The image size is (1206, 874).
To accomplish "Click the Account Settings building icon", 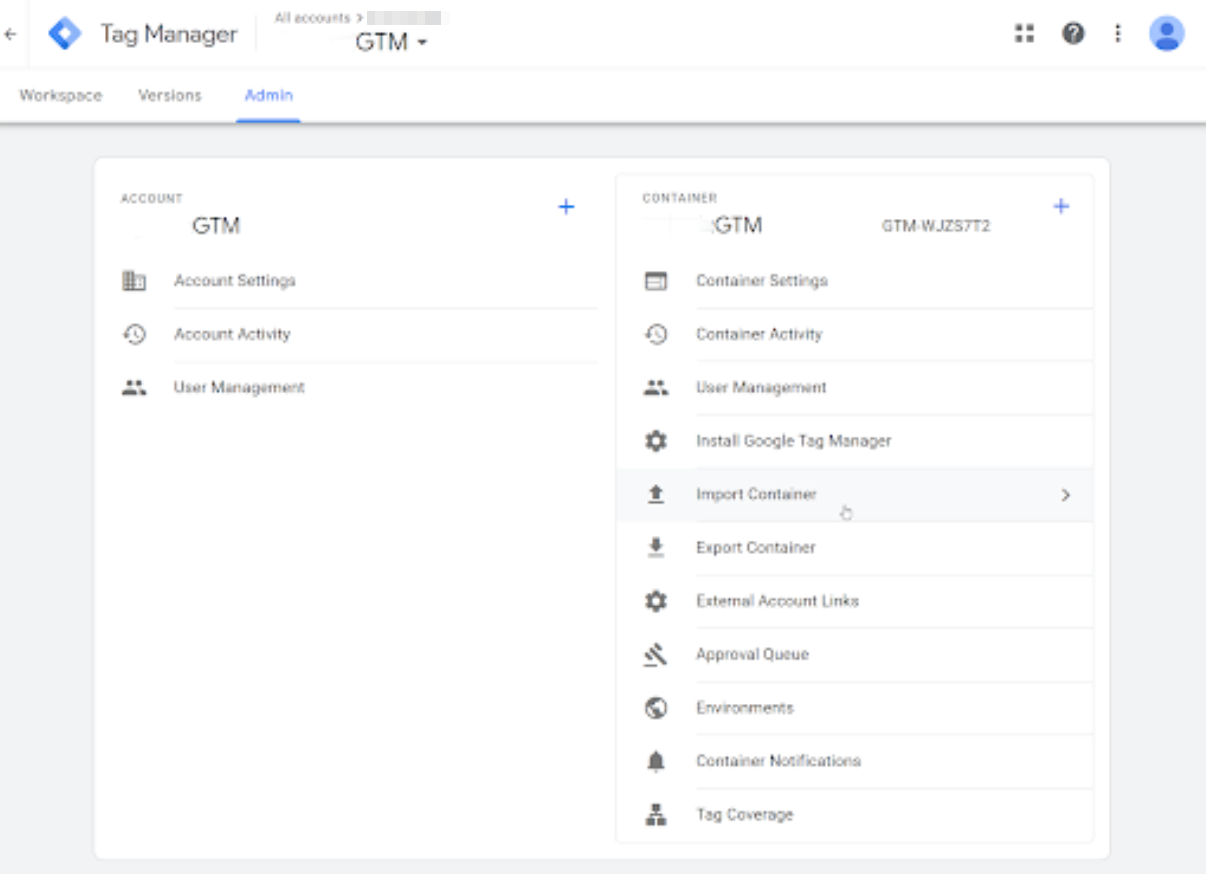I will click(x=134, y=281).
